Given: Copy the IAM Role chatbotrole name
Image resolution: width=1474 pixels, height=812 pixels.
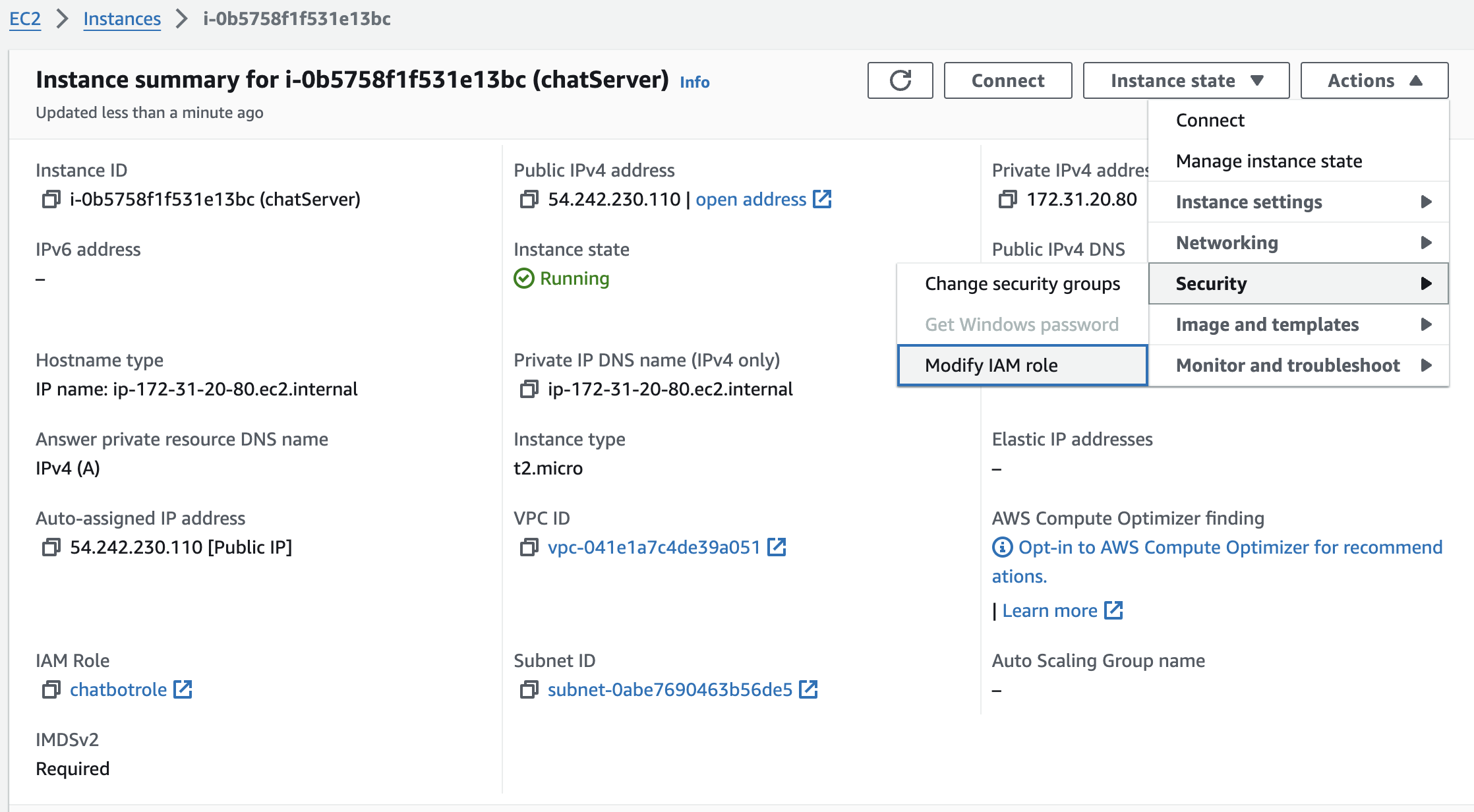Looking at the screenshot, I should coord(51,689).
